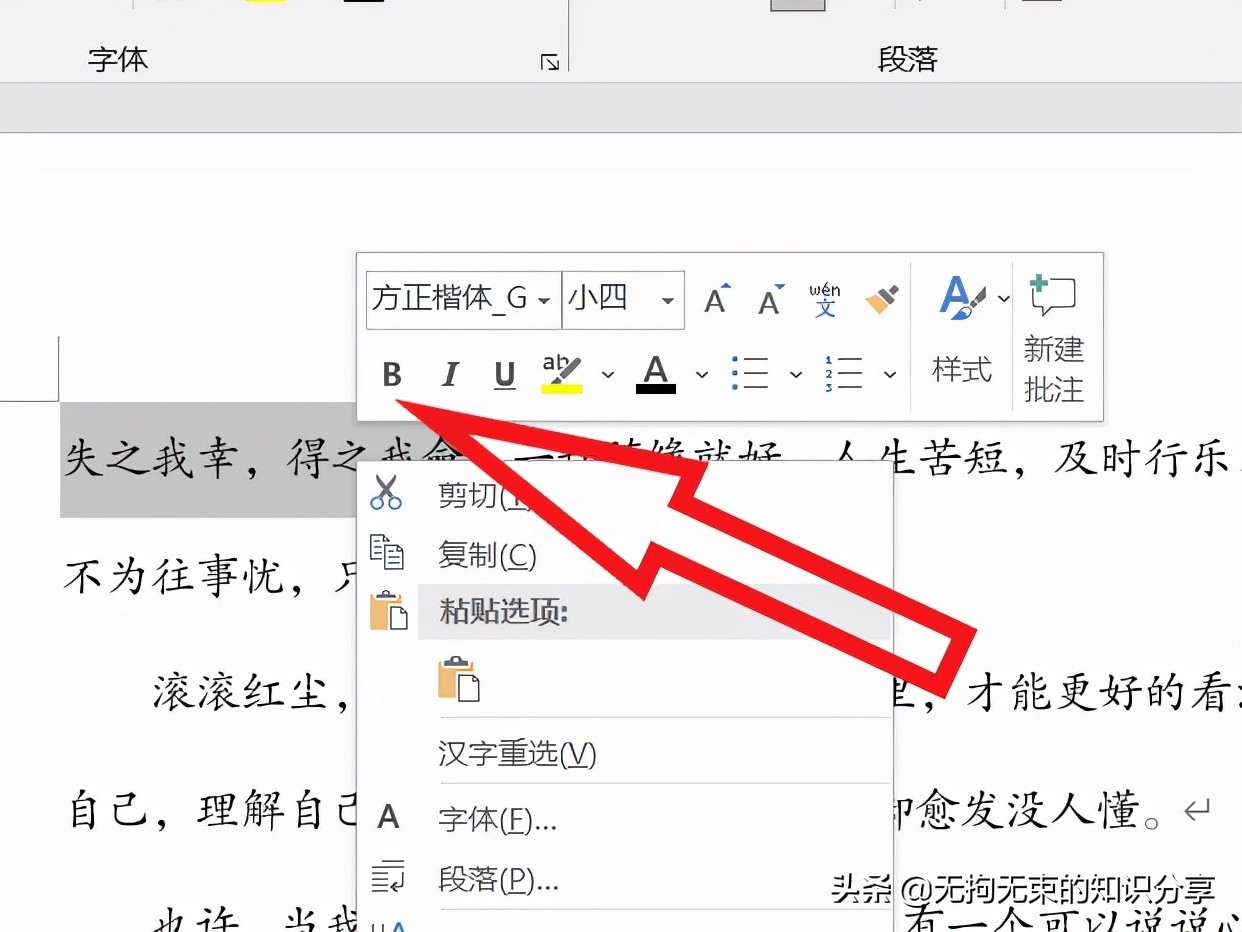This screenshot has width=1242, height=932.
Task: Toggle bold formatting with the B button
Action: (x=391, y=374)
